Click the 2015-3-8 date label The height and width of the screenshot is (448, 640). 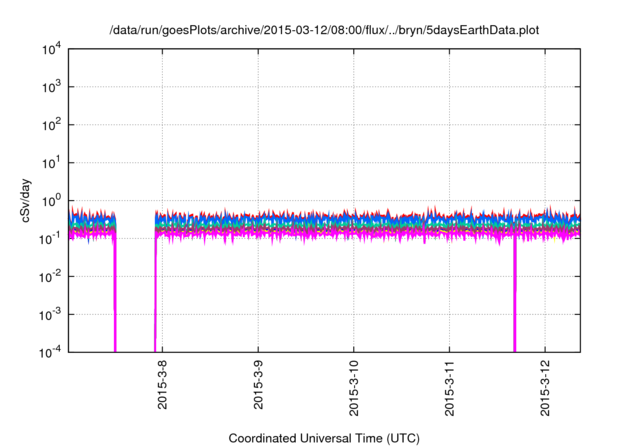pos(162,384)
